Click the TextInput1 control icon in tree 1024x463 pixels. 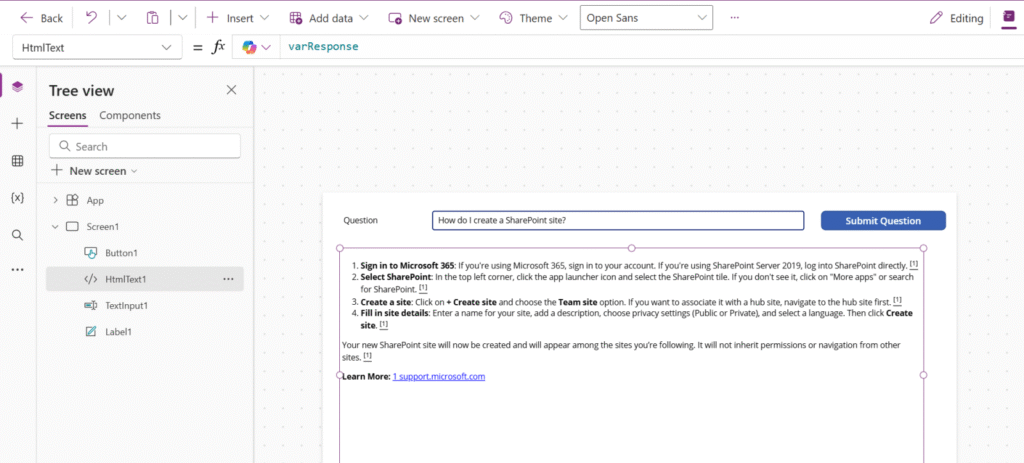91,305
